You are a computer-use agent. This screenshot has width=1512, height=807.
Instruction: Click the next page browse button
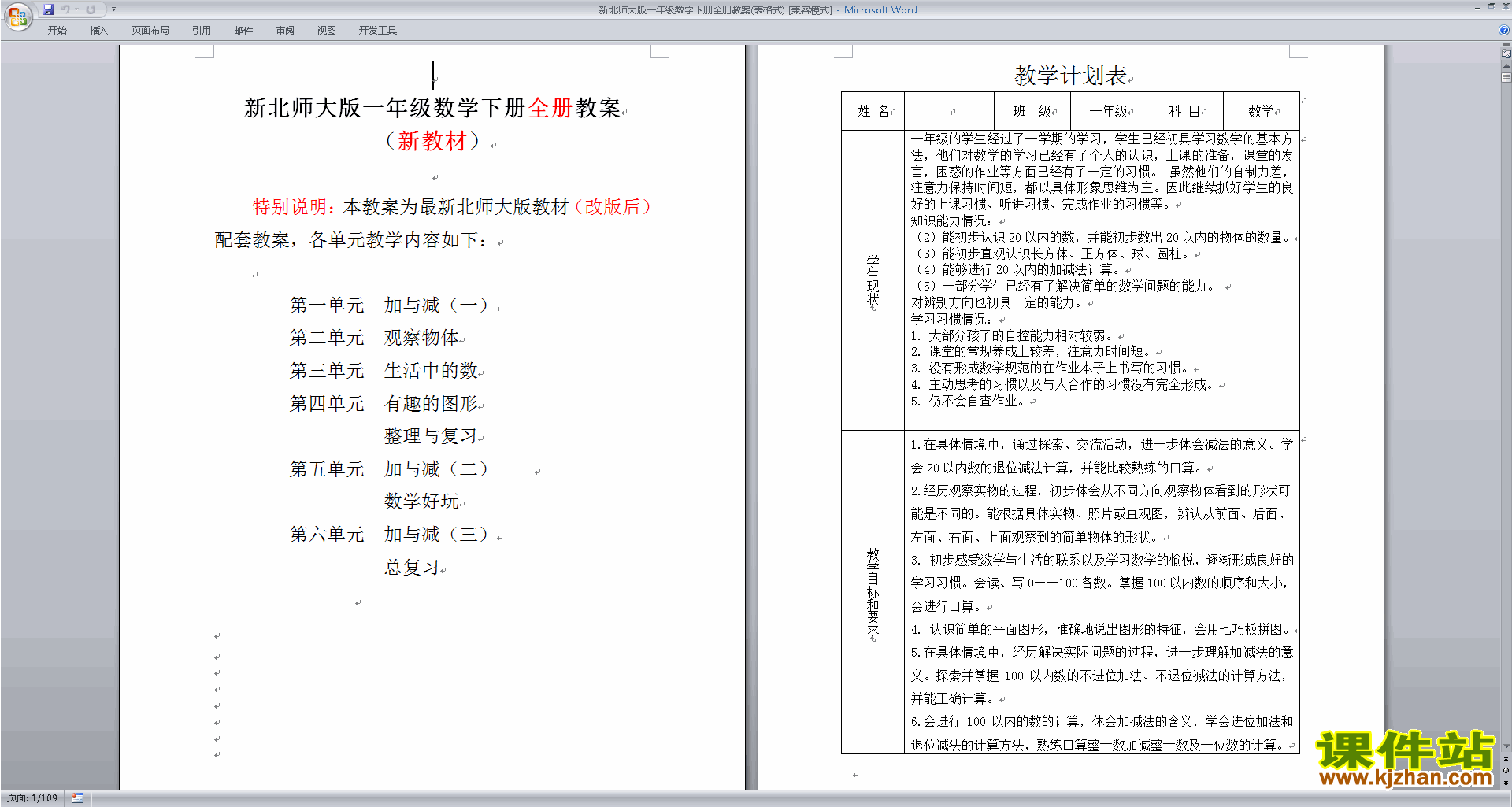pyautogui.click(x=1506, y=783)
